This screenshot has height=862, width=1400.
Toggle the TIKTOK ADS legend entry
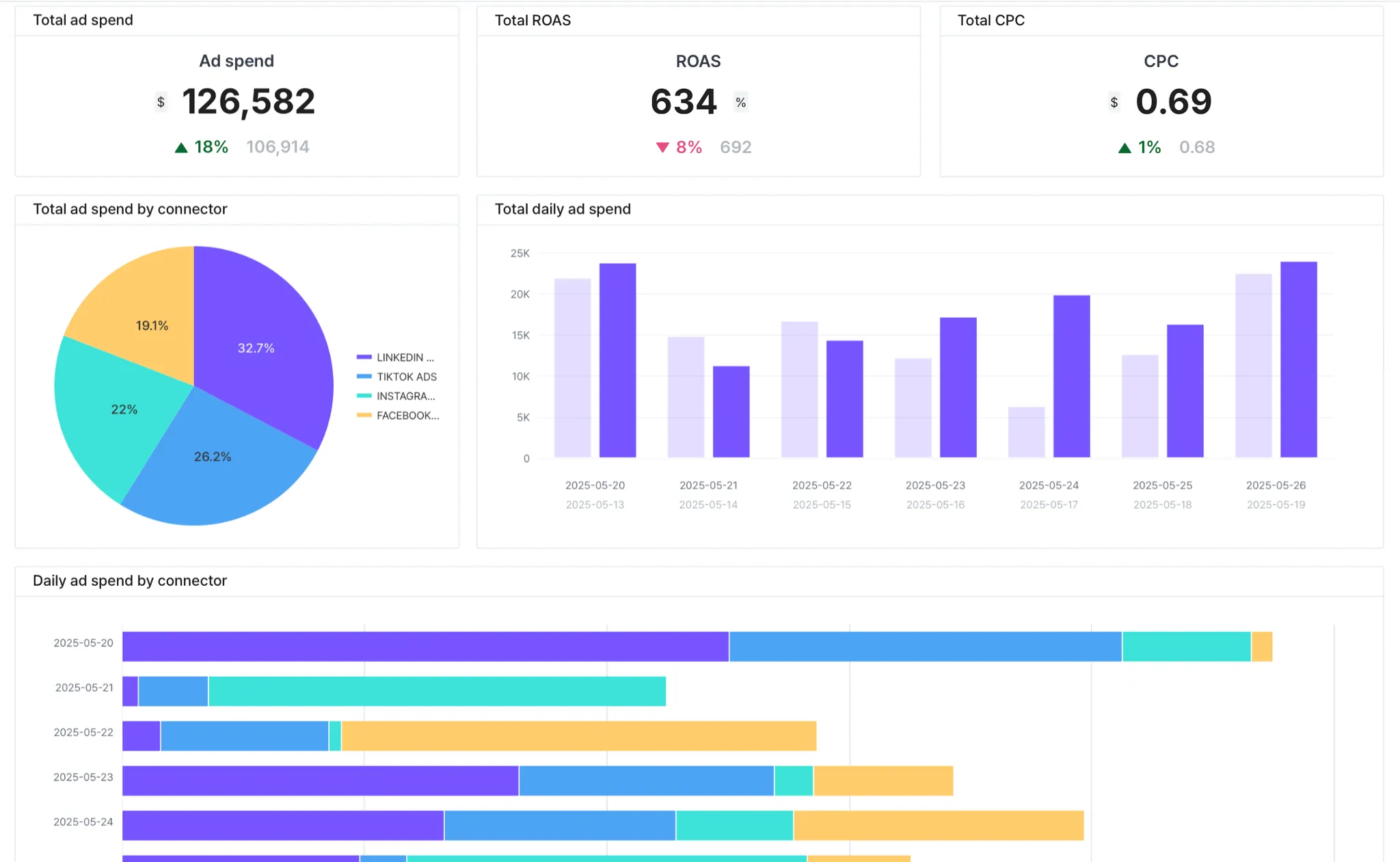pos(406,377)
